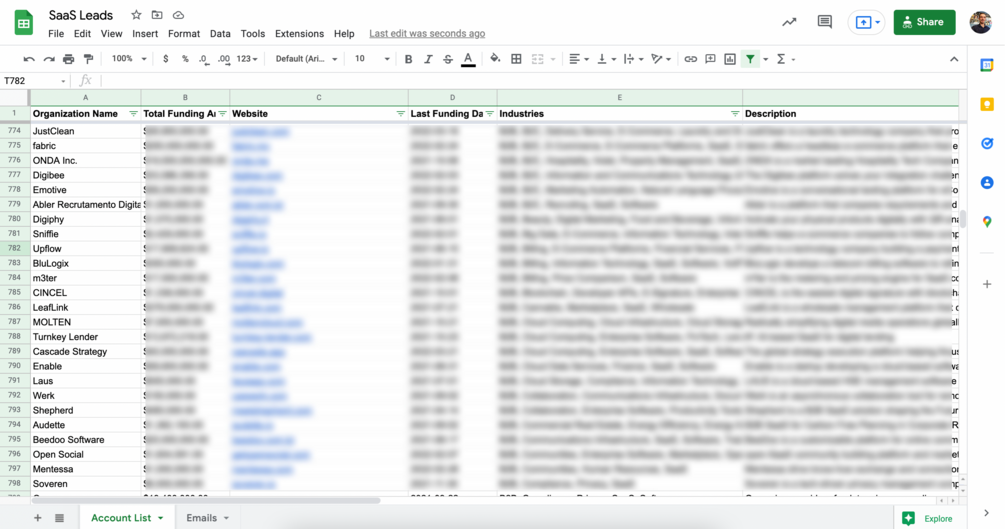Insert a link
This screenshot has height=529, width=1005.
click(x=690, y=59)
